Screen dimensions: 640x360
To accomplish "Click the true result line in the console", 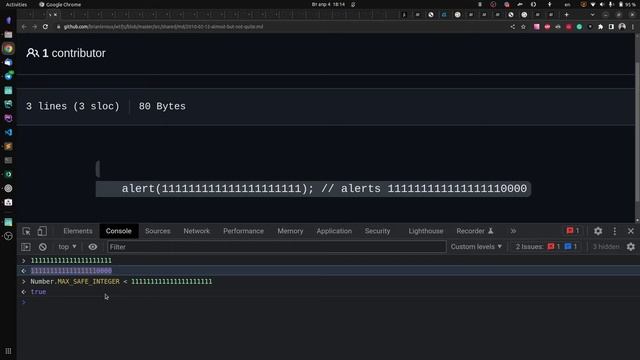I will coord(329,292).
